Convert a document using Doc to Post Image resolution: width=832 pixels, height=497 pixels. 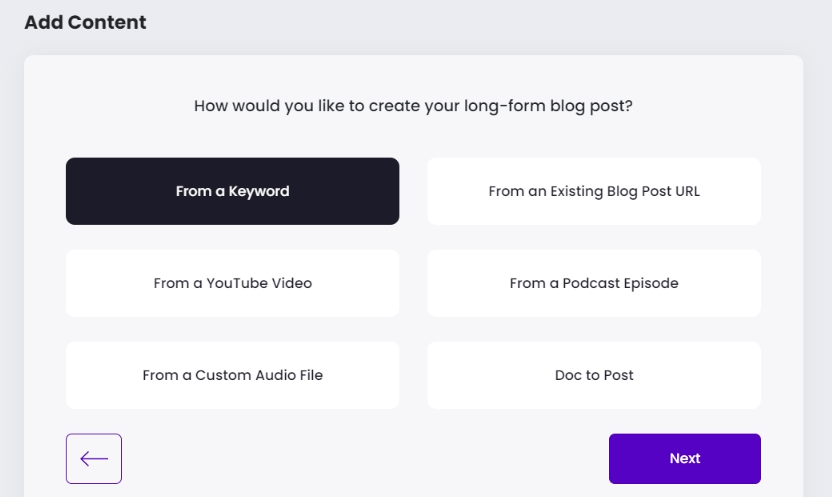(594, 375)
